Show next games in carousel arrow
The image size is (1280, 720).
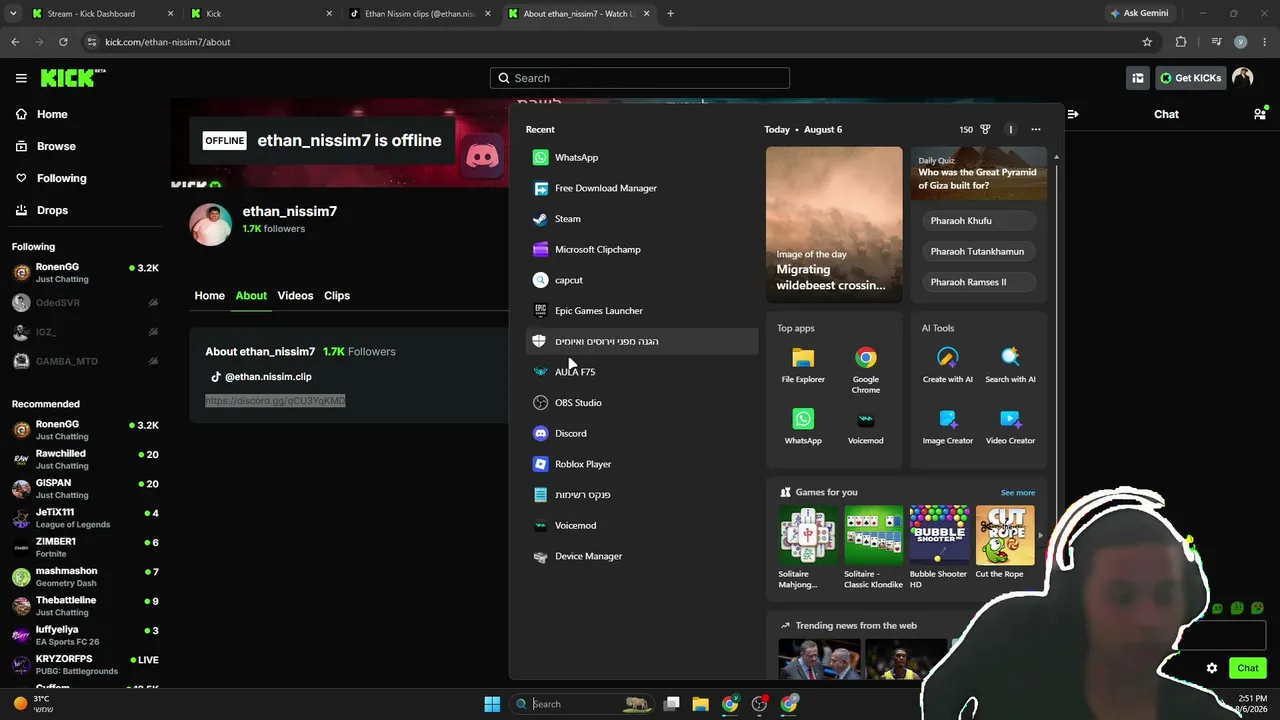pos(1040,536)
